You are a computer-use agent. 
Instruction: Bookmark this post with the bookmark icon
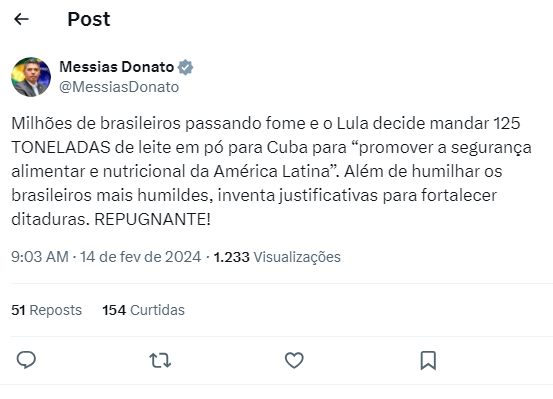click(428, 360)
